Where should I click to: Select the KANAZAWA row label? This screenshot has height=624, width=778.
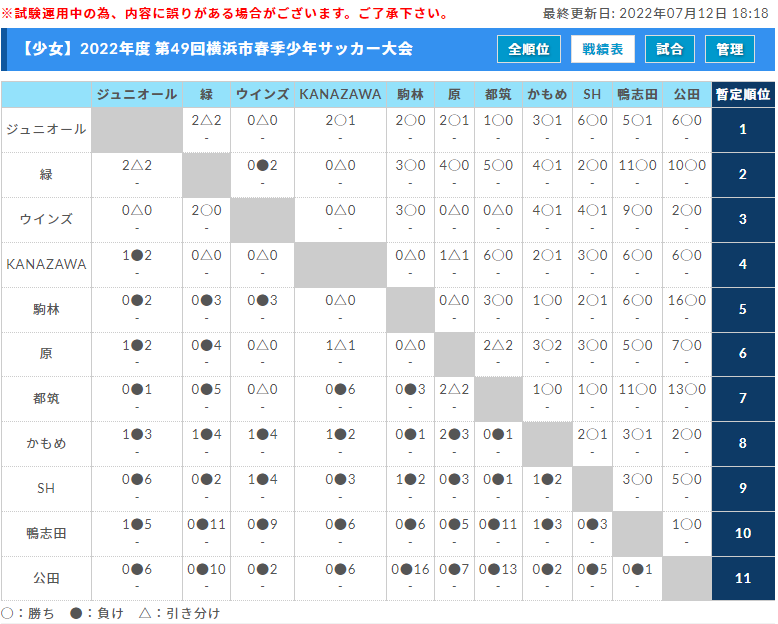tap(46, 264)
